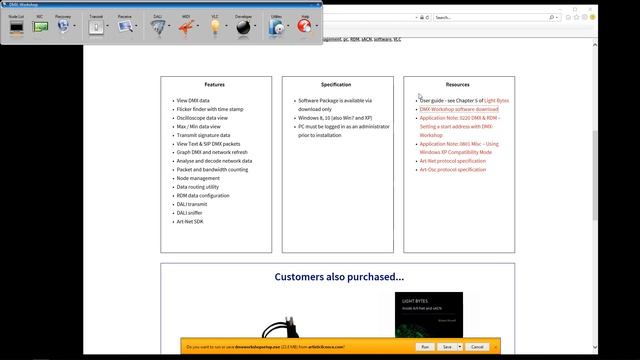Dismiss the download notification bar with X
This screenshot has width=640, height=360.
click(x=495, y=347)
